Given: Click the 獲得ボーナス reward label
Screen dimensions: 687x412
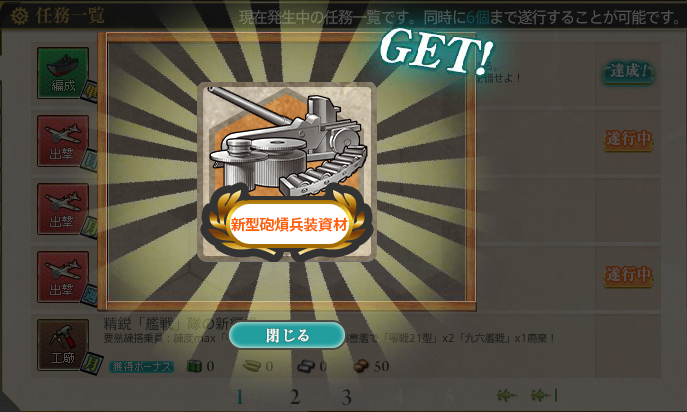Looking at the screenshot, I should coord(142,366).
